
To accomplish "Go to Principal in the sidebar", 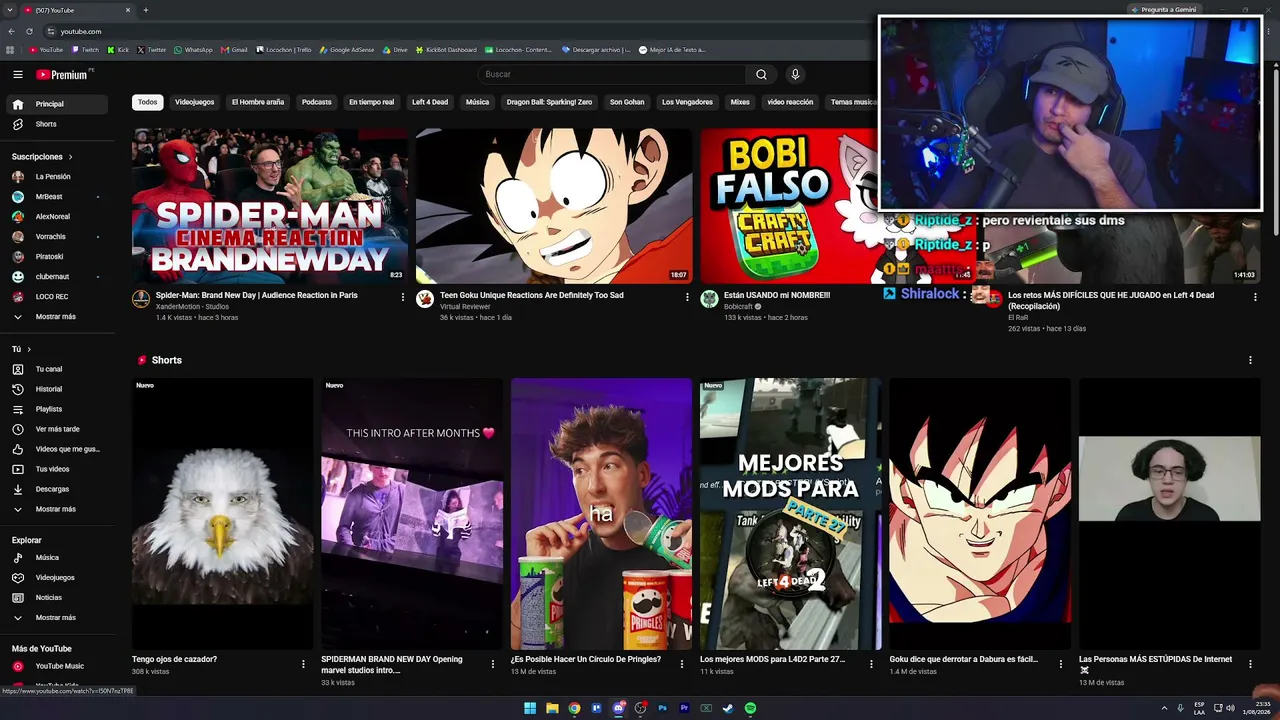I will click(57, 104).
